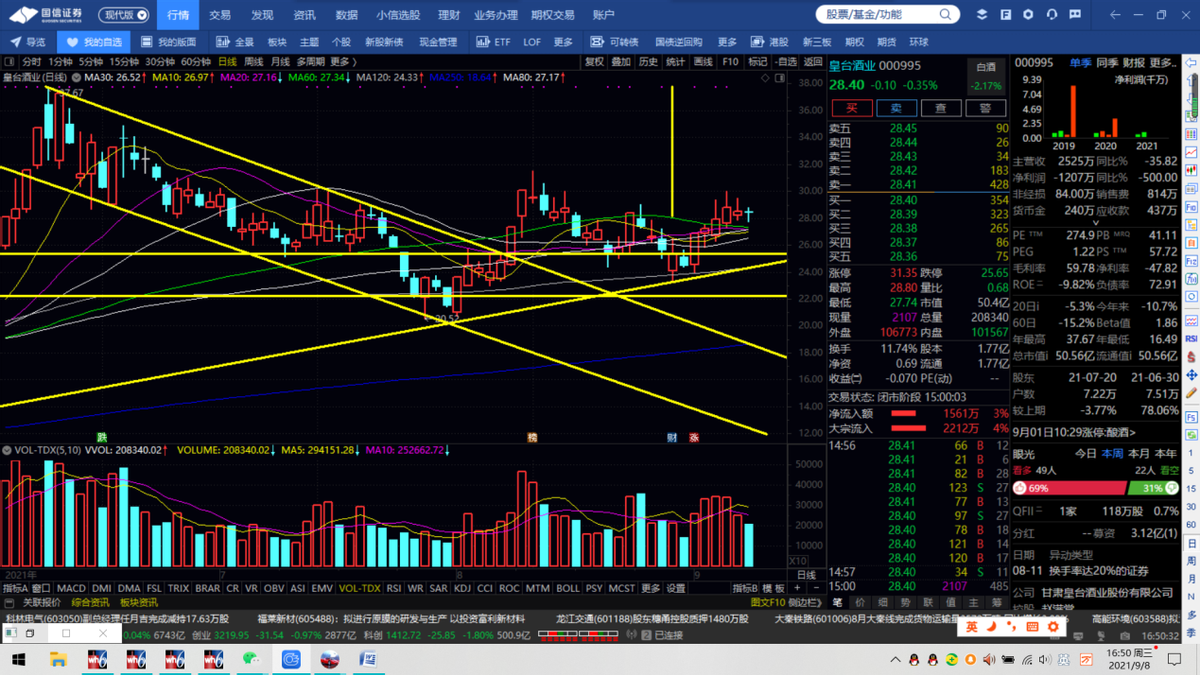Open Windows Start menu
The image size is (1200, 675).
coord(18,660)
